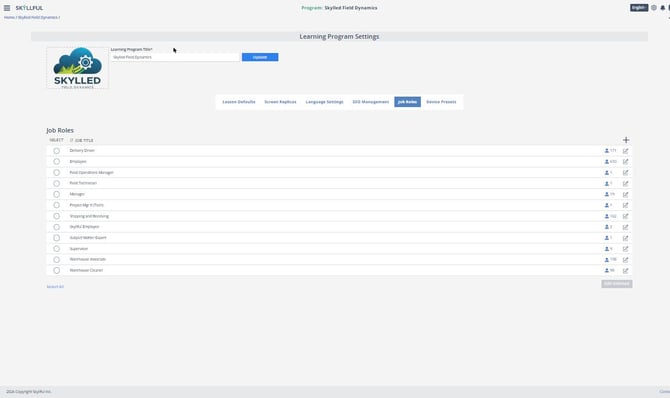The image size is (670, 398).
Task: Click the Skyllful logo at top left
Action: pos(29,8)
